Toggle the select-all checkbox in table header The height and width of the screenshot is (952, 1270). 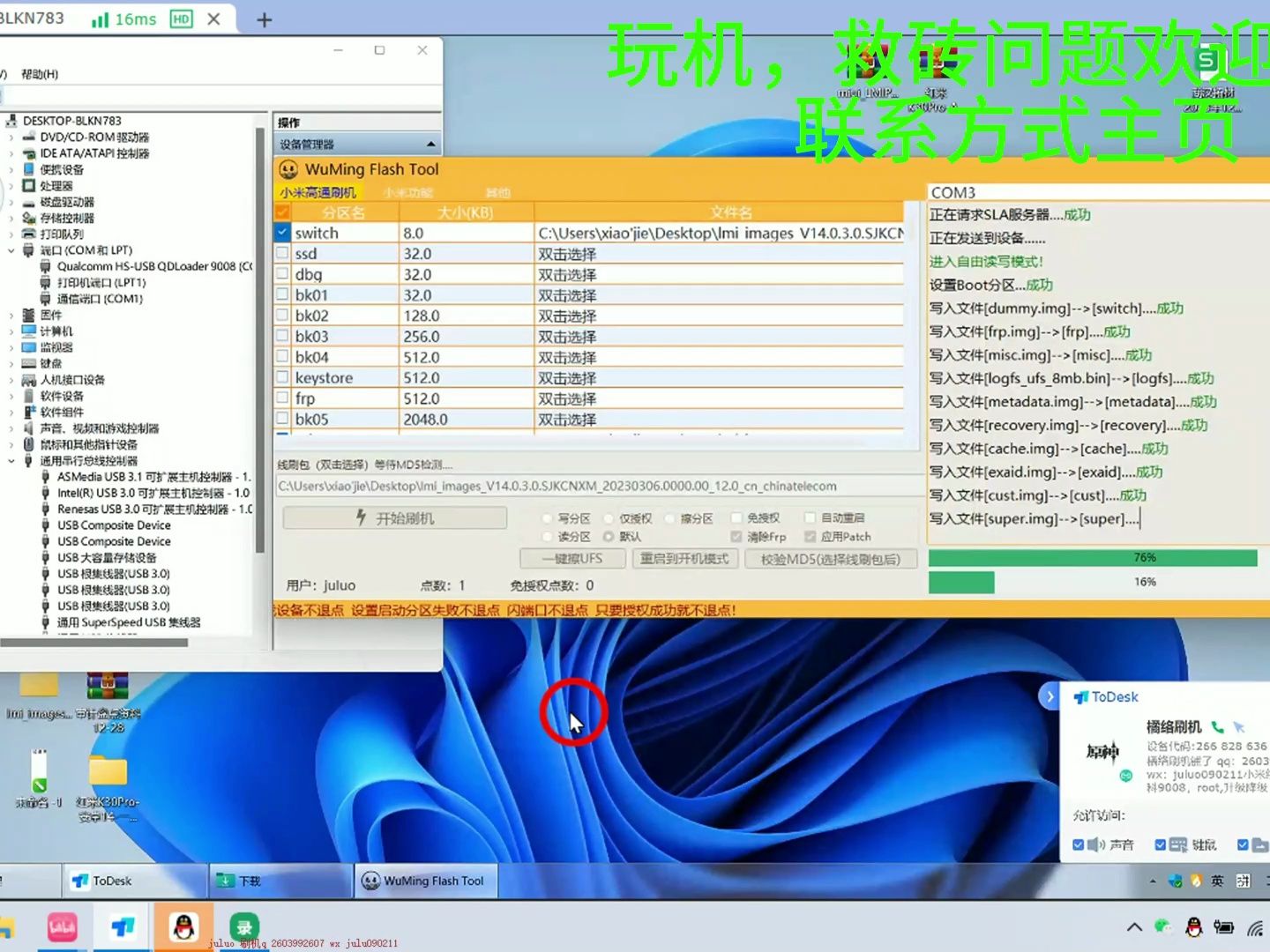click(x=282, y=212)
